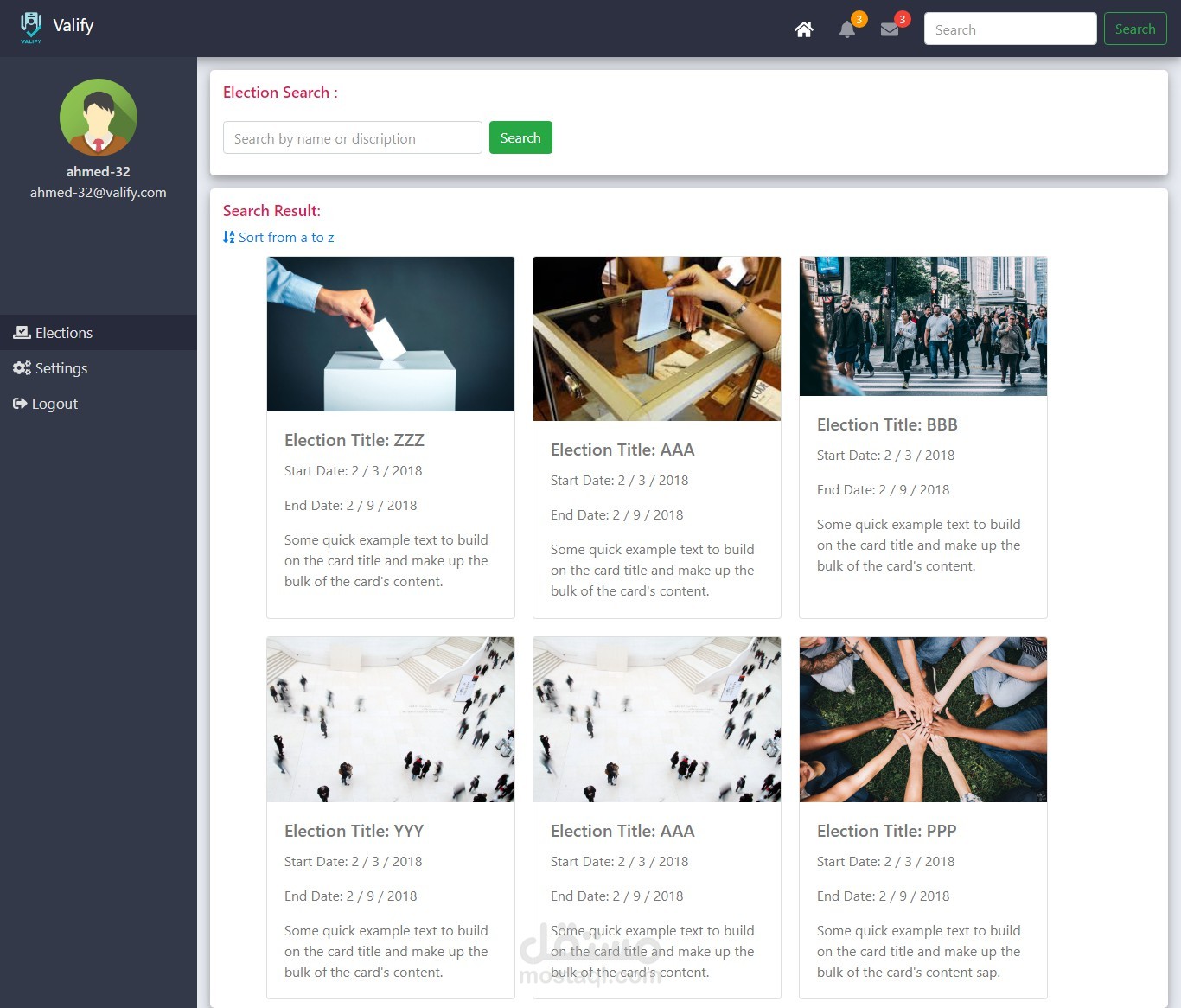Click the Valify brand name
1181x1008 pixels.
point(73,26)
